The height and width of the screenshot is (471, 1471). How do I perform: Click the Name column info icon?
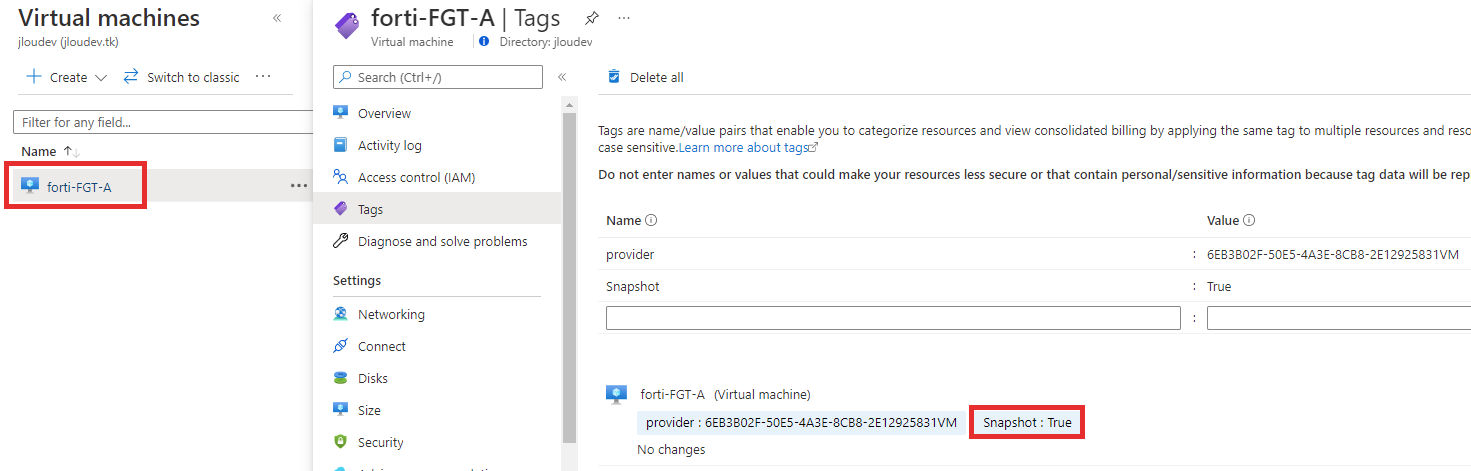pos(651,221)
